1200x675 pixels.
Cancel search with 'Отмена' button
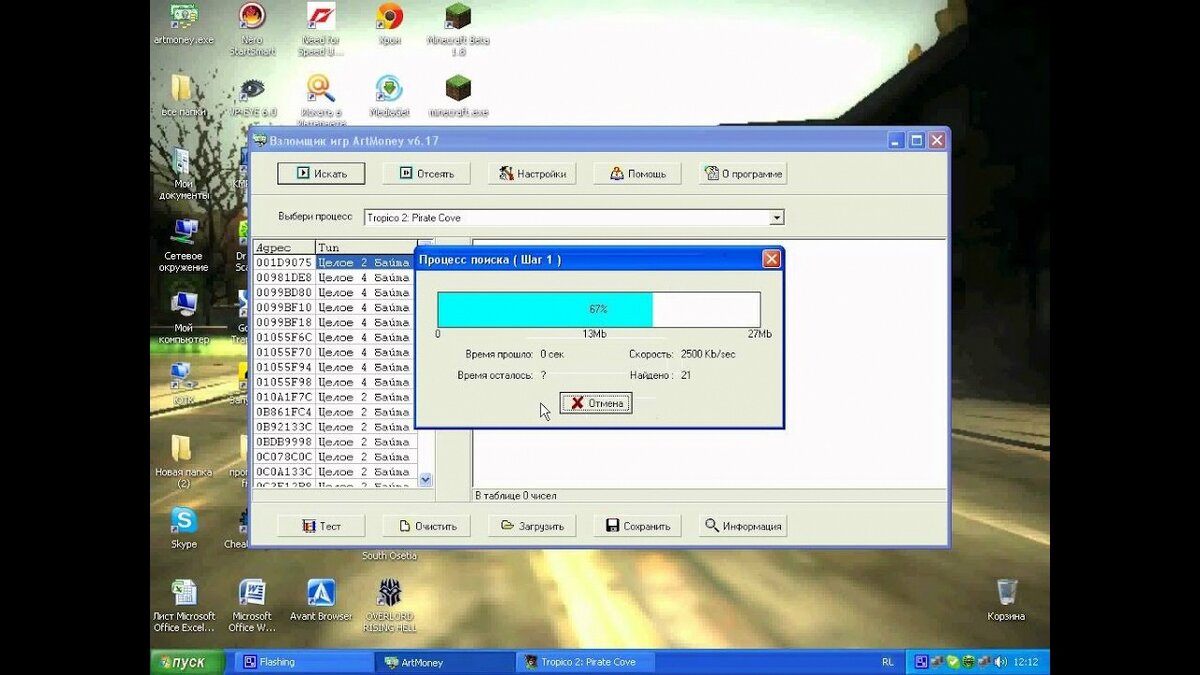coord(596,403)
